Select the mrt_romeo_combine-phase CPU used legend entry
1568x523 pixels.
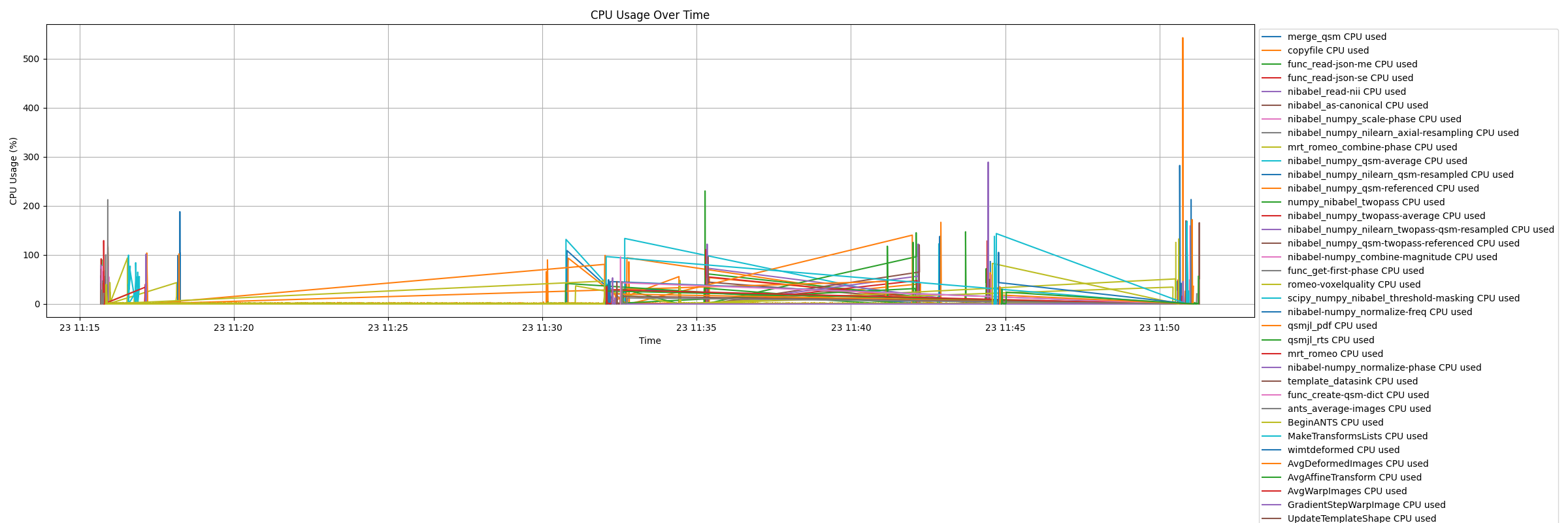coord(1359,147)
